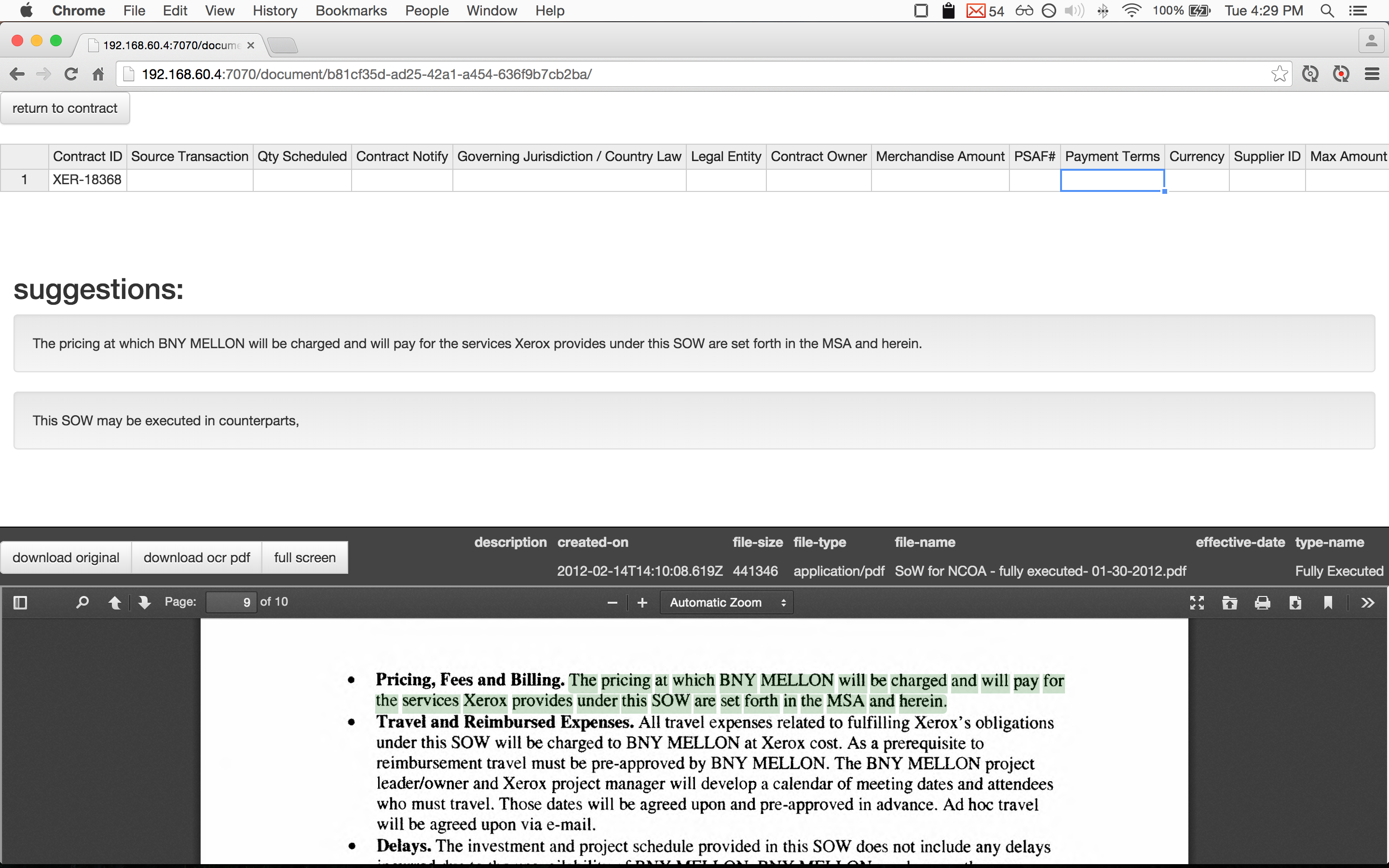This screenshot has width=1389, height=868.
Task: Close the 192.168.60.4 browser tab
Action: 250,45
